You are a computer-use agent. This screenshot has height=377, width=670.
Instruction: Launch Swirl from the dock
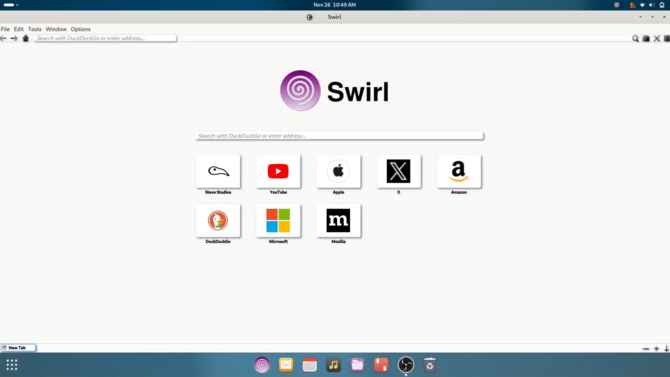coord(262,365)
